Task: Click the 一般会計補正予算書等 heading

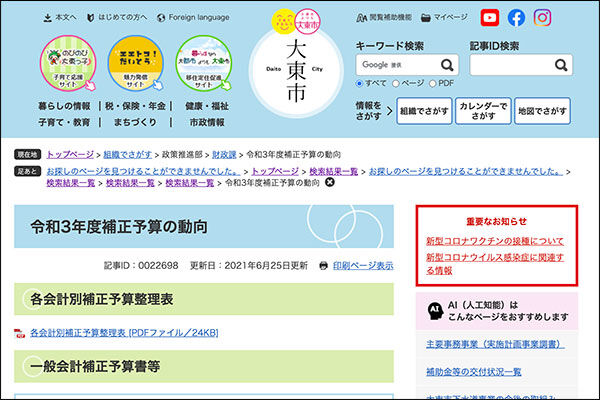Action: pos(95,367)
